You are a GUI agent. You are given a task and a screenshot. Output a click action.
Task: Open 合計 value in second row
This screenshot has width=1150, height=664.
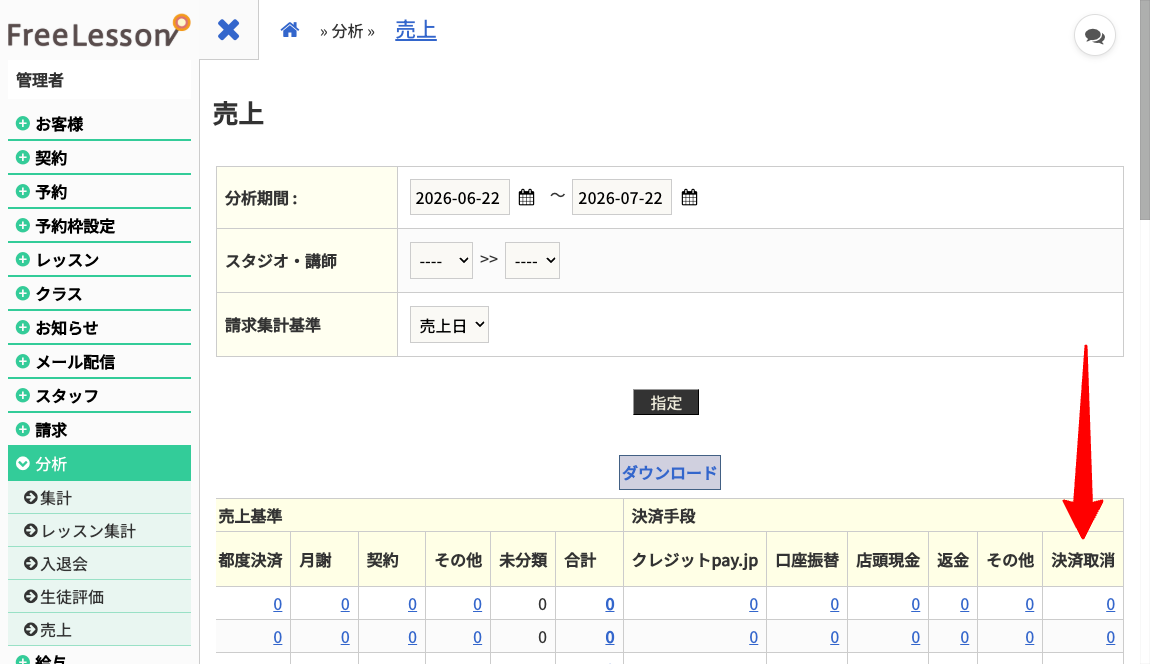[609, 637]
